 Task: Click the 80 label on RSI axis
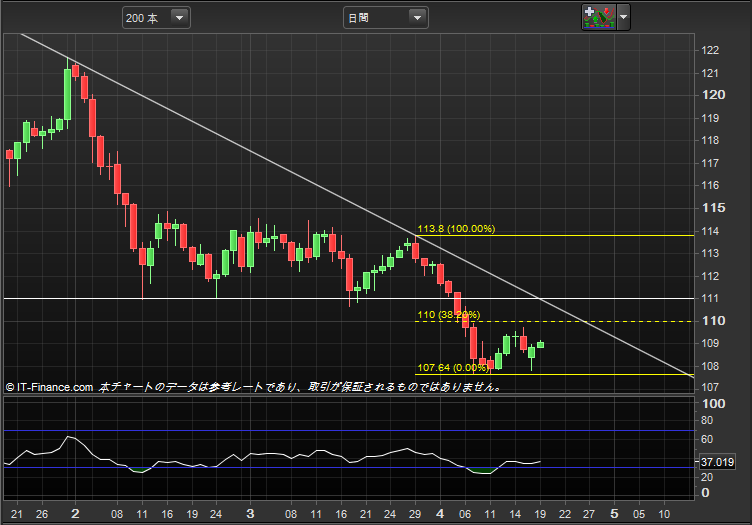click(707, 420)
